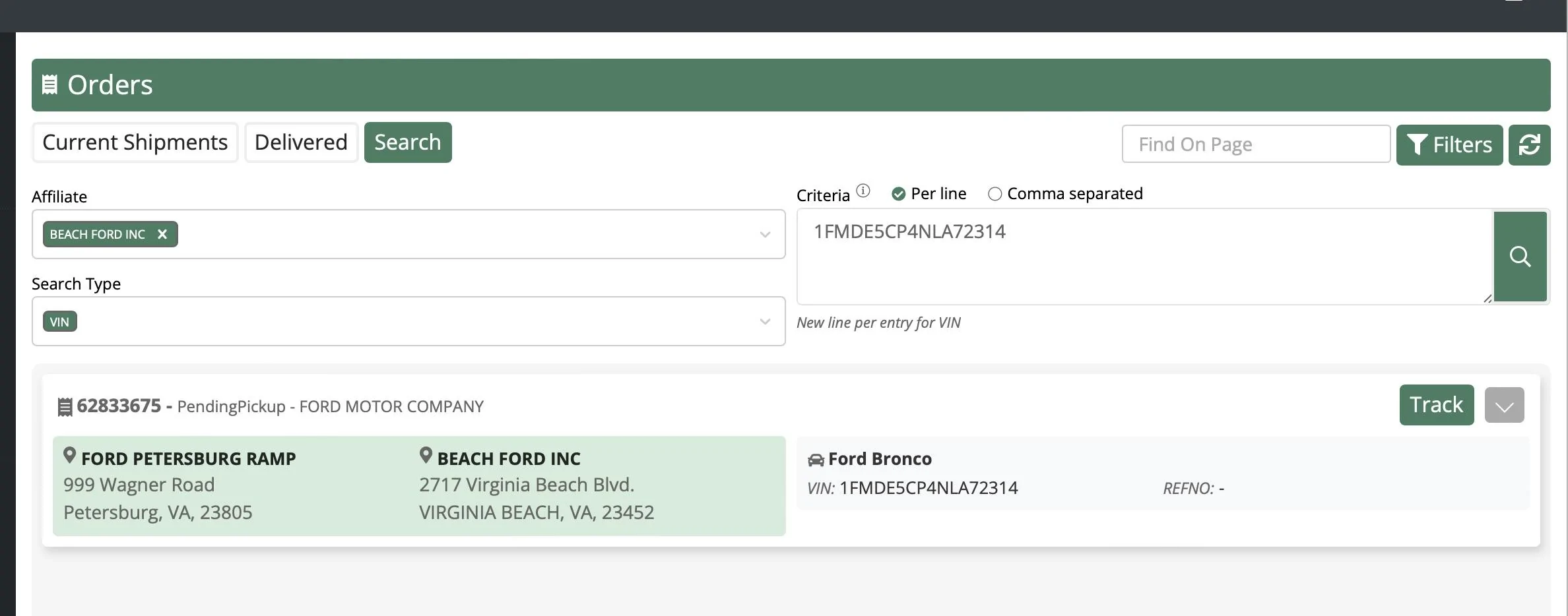The image size is (1568, 616).
Task: Switch to Delivered tab
Action: [301, 142]
